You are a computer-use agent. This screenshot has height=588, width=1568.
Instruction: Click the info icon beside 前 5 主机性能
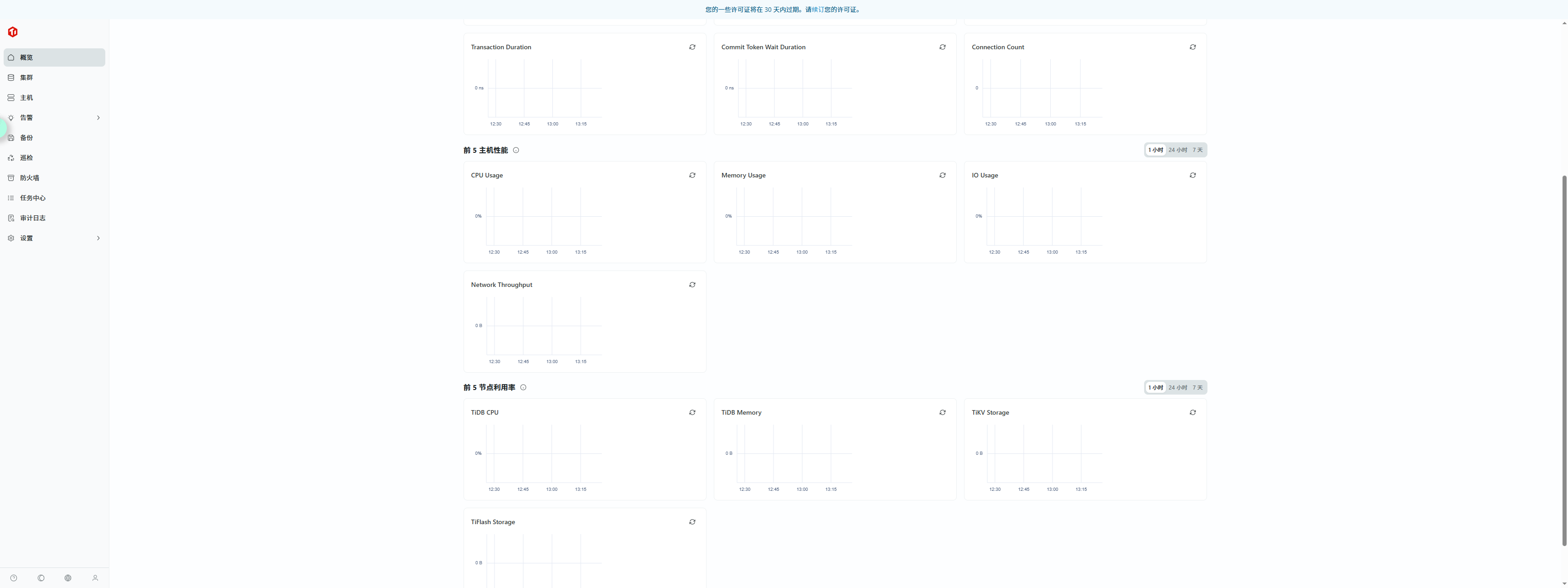[x=516, y=150]
